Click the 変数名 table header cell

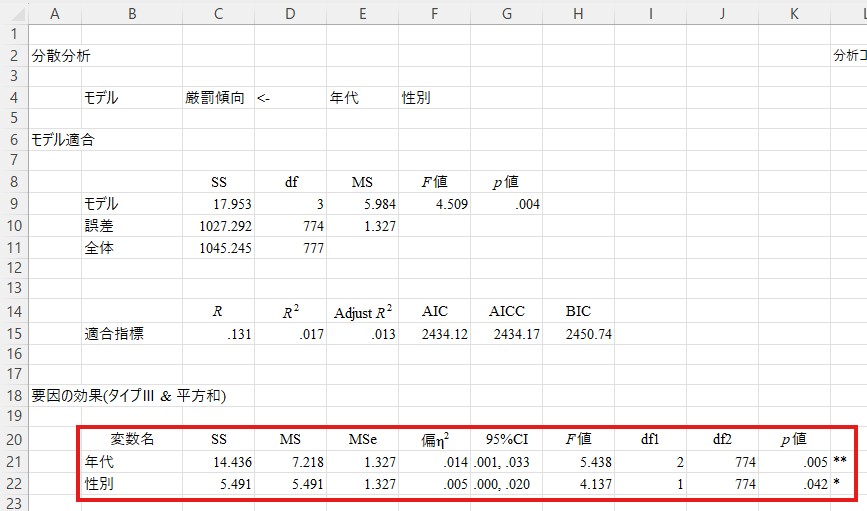[132, 439]
